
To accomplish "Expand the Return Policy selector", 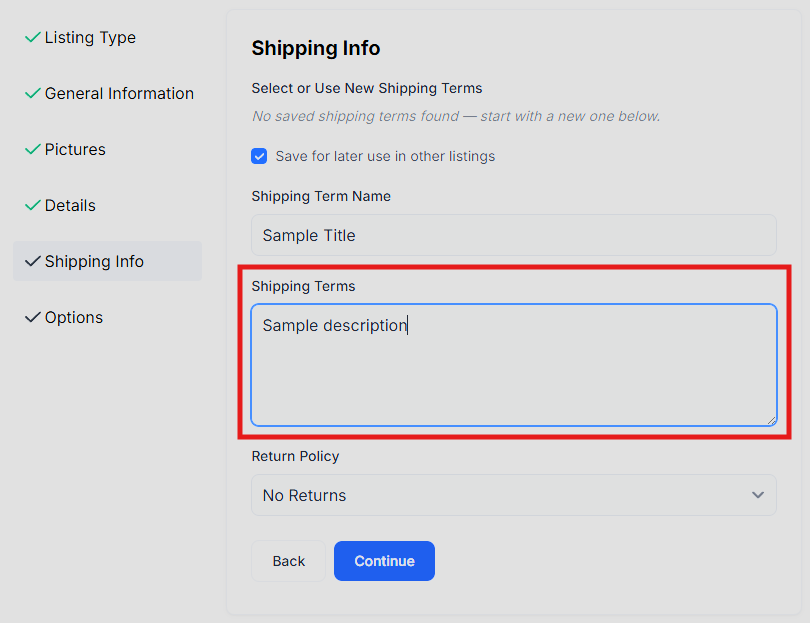I will 514,495.
